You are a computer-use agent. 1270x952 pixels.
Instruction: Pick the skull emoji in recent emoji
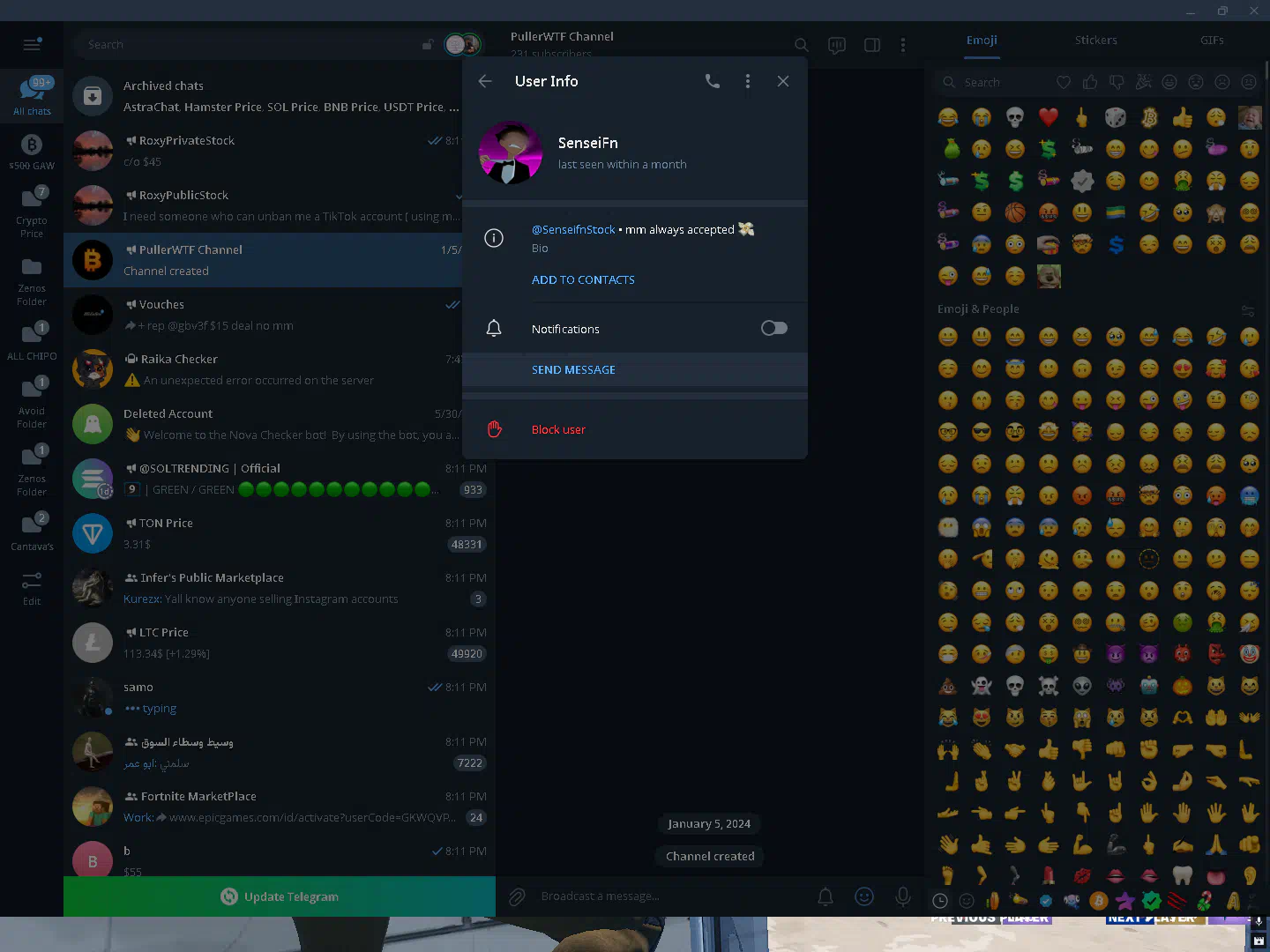(1015, 117)
